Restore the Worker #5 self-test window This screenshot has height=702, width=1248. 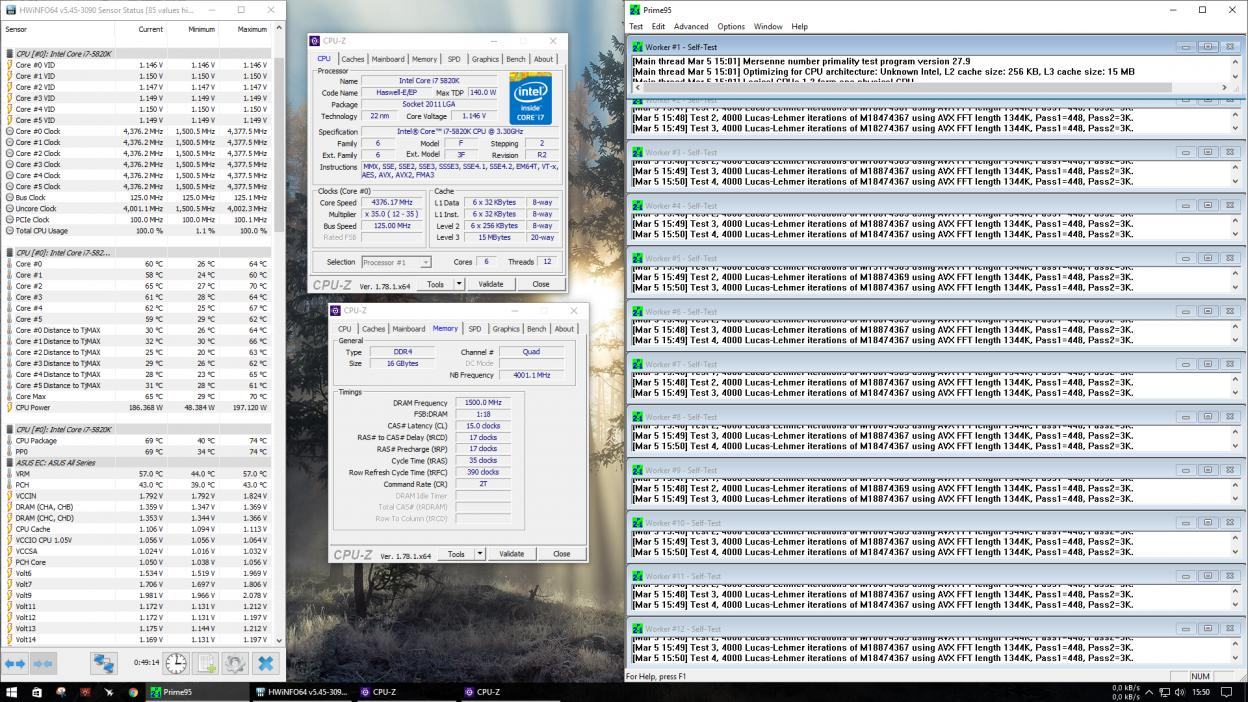(x=1207, y=258)
